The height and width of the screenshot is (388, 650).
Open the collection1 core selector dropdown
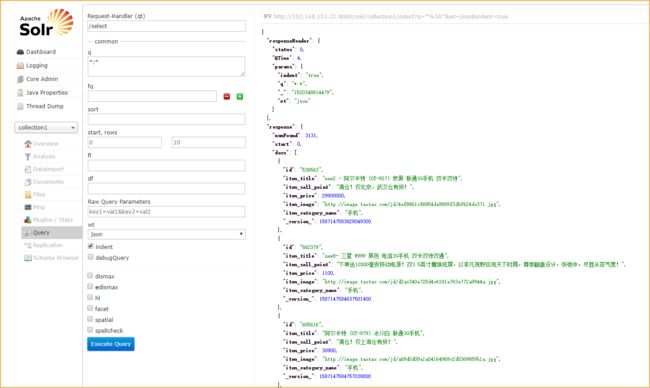tap(46, 128)
